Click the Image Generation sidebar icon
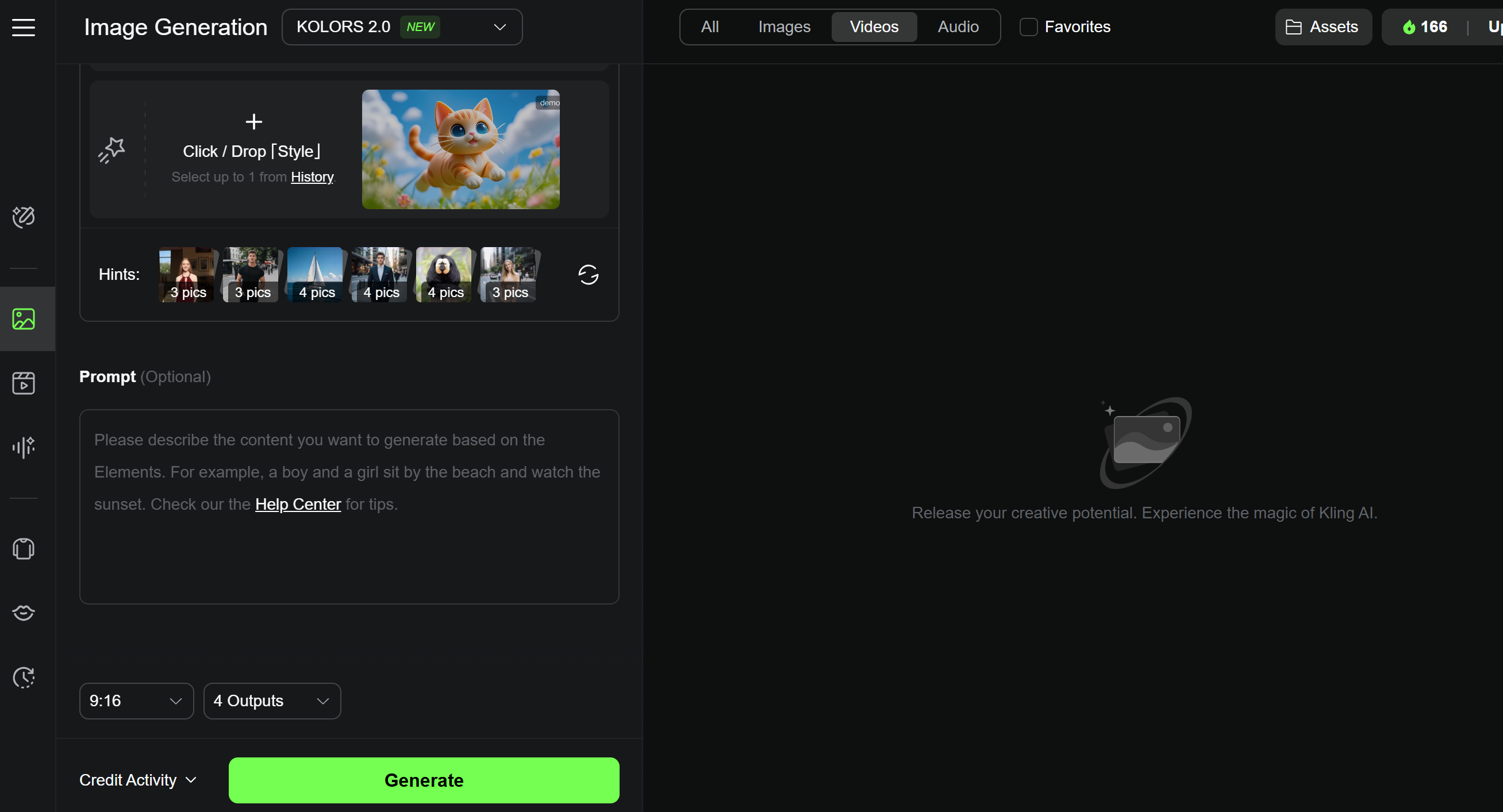This screenshot has height=812, width=1503. 24,319
